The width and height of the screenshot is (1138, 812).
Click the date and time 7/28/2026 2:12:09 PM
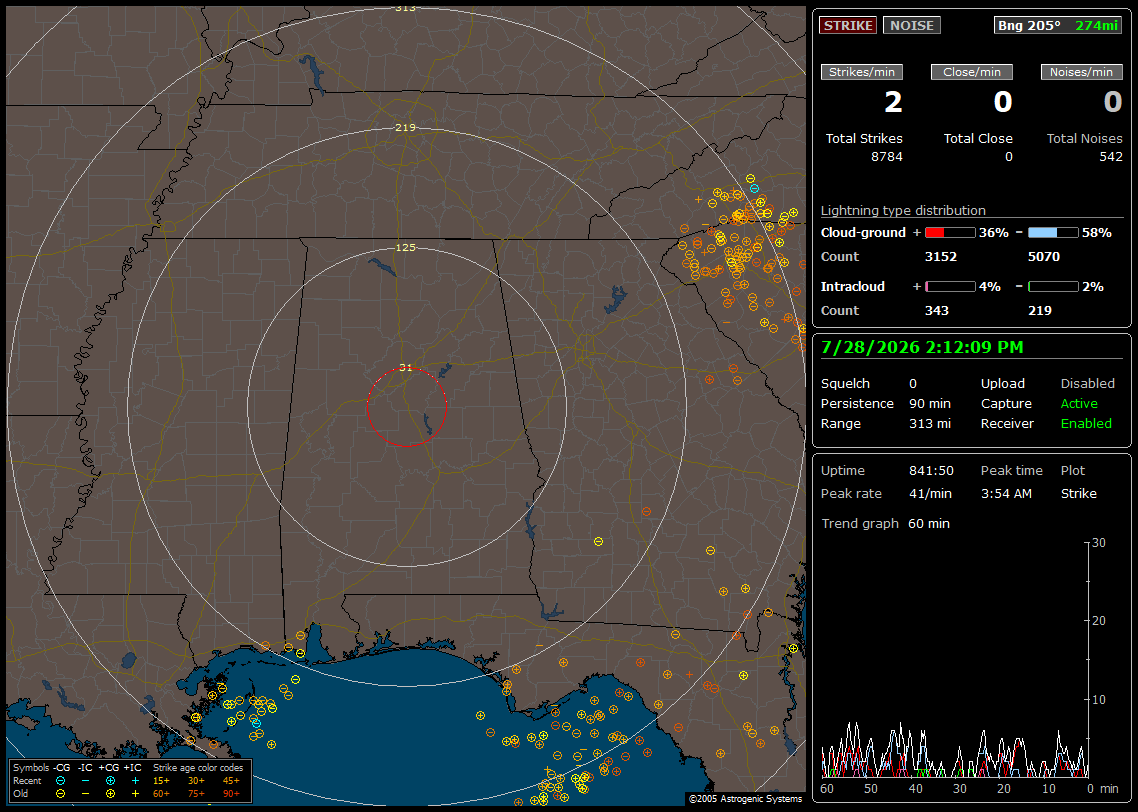[x=922, y=347]
